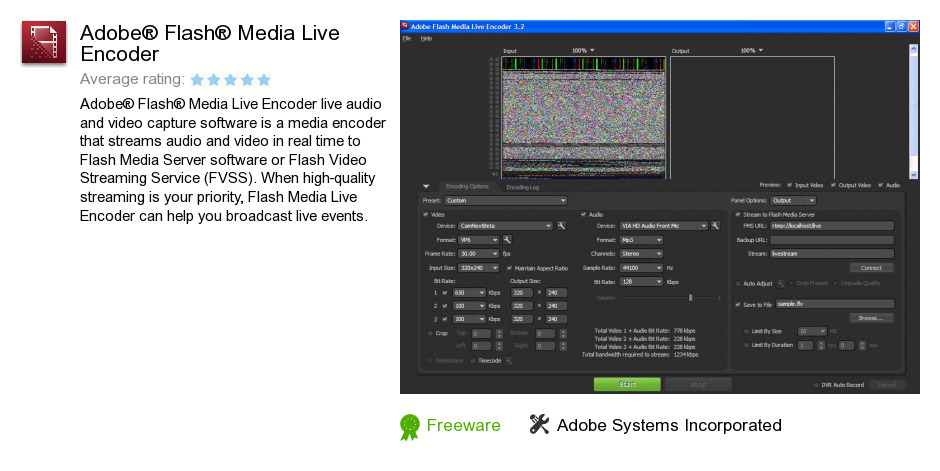Click the input video preview thumbnail

point(583,117)
